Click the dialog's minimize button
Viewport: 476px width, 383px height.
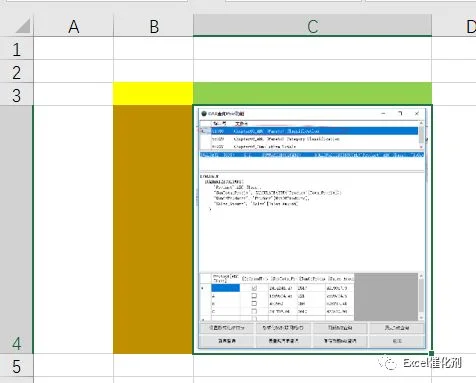tap(383, 113)
